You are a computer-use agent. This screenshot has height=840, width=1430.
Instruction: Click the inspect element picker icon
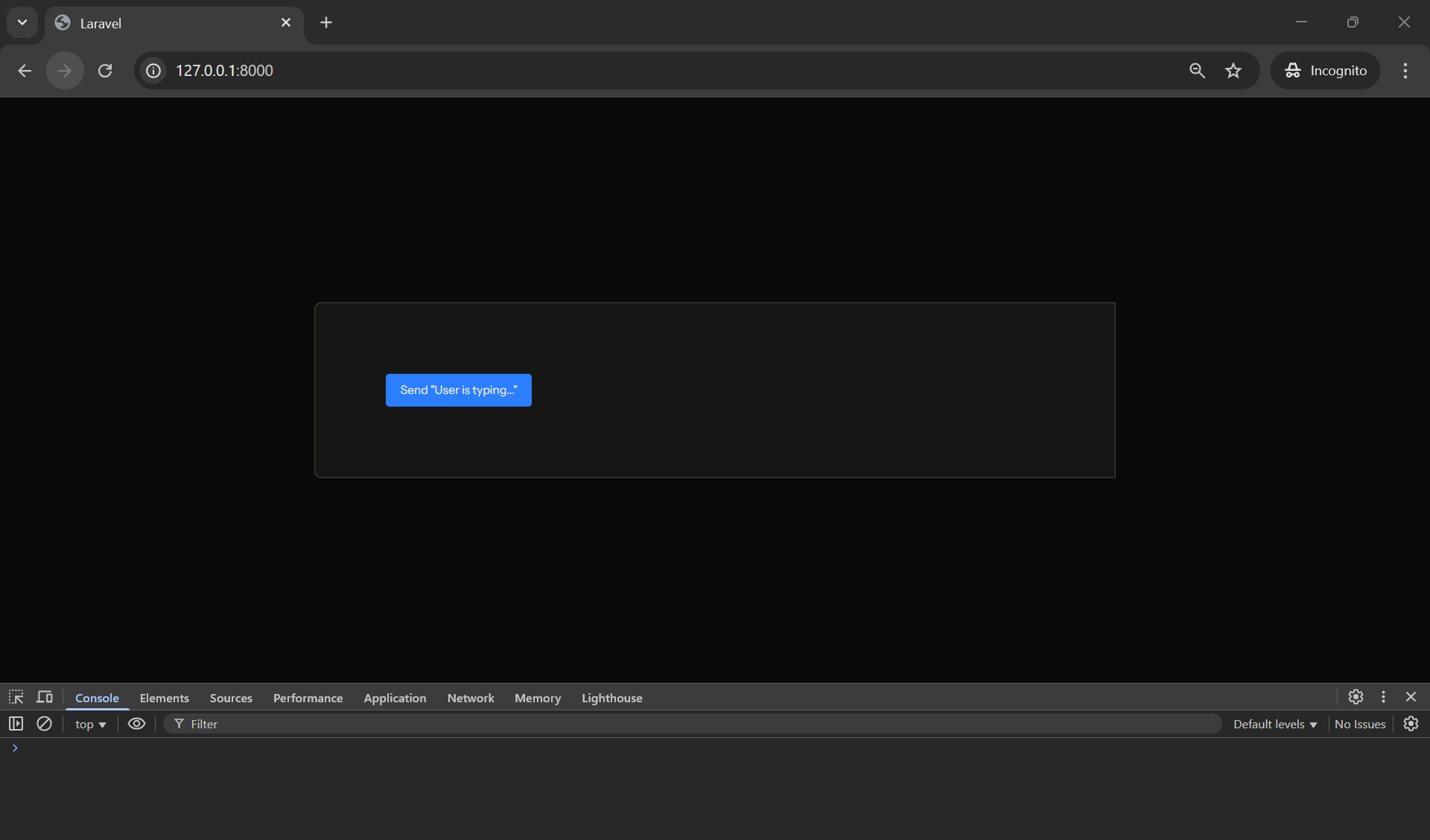pyautogui.click(x=16, y=697)
